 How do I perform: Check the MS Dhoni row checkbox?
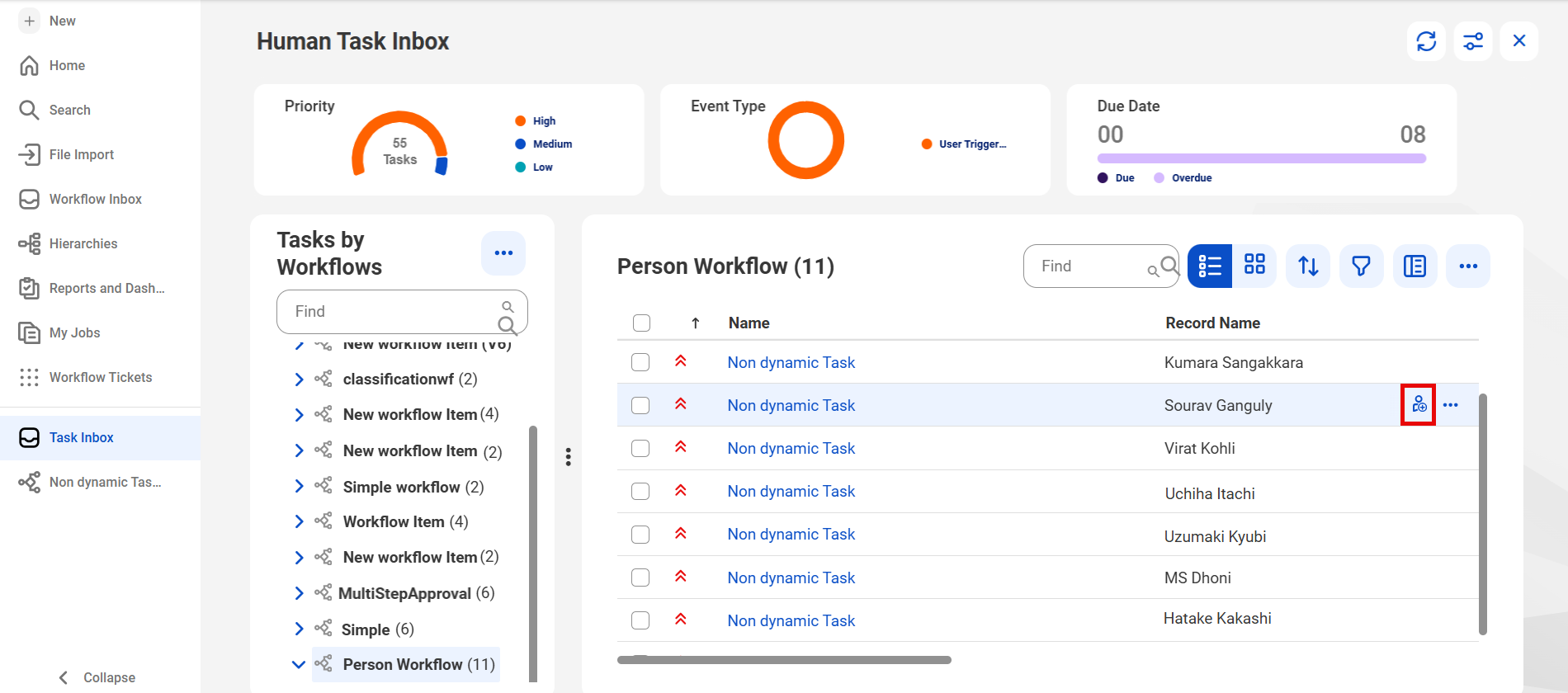point(640,577)
